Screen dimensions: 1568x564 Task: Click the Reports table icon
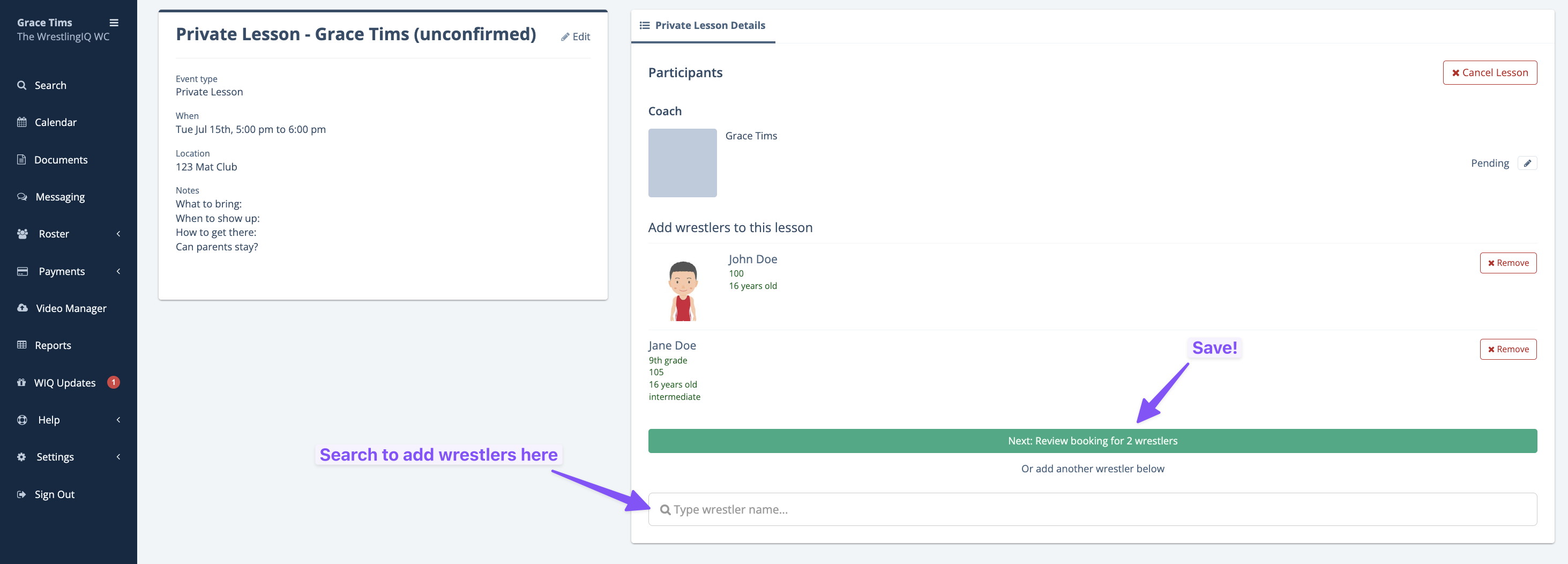(x=22, y=345)
